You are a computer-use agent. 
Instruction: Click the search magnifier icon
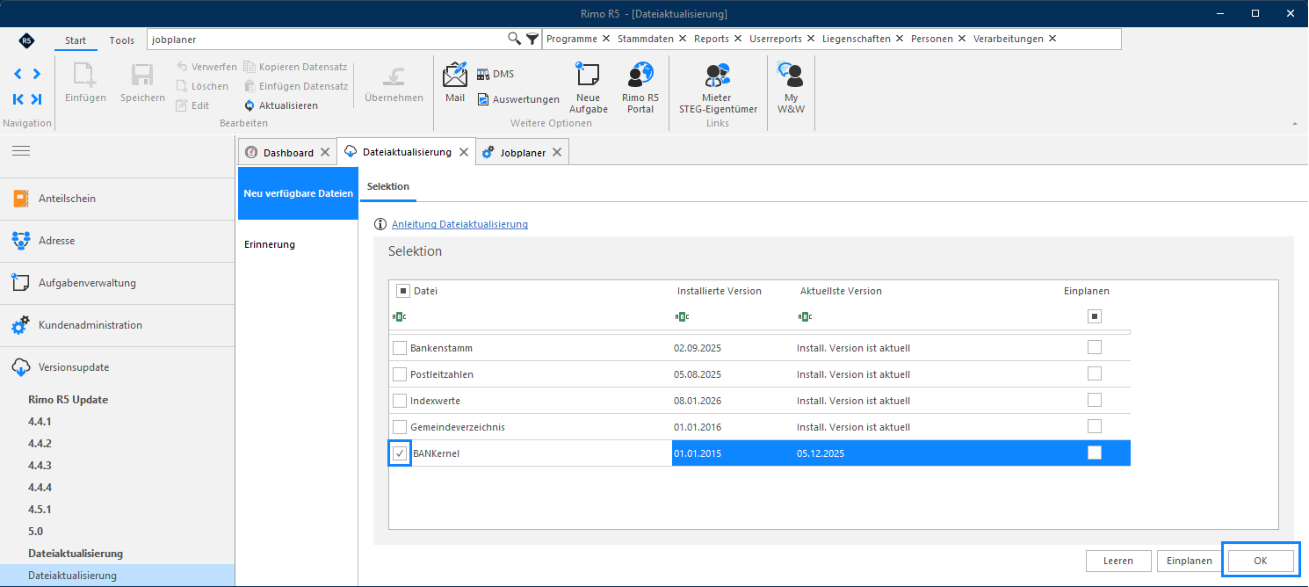pos(514,39)
